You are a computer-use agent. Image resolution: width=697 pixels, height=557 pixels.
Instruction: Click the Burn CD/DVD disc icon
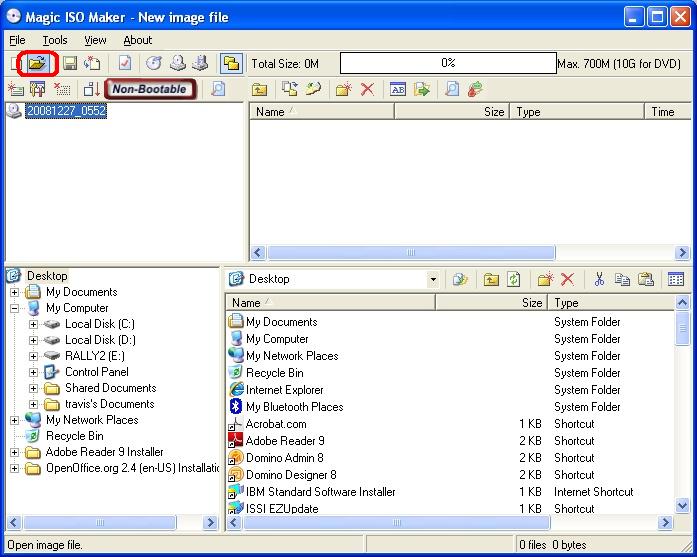point(154,64)
